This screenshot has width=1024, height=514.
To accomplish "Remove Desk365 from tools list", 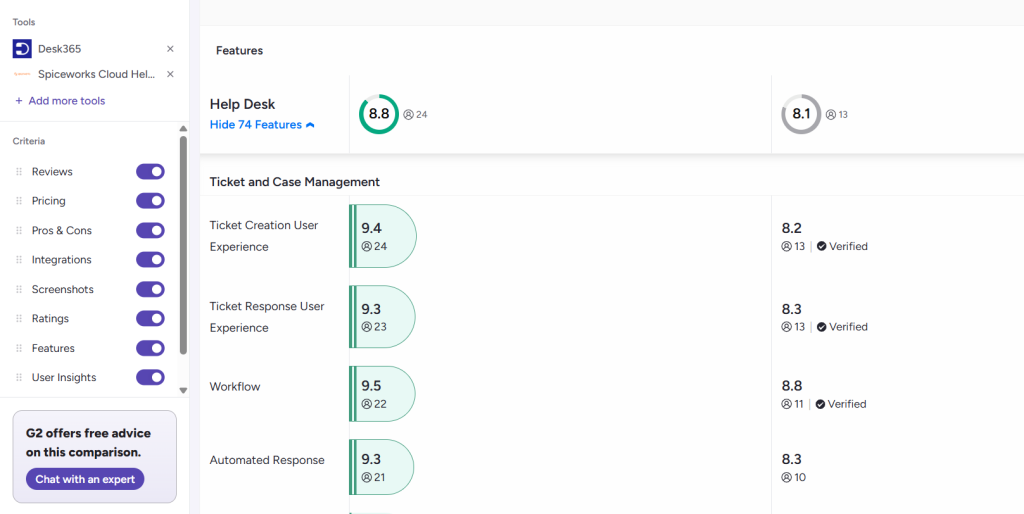I will [170, 49].
